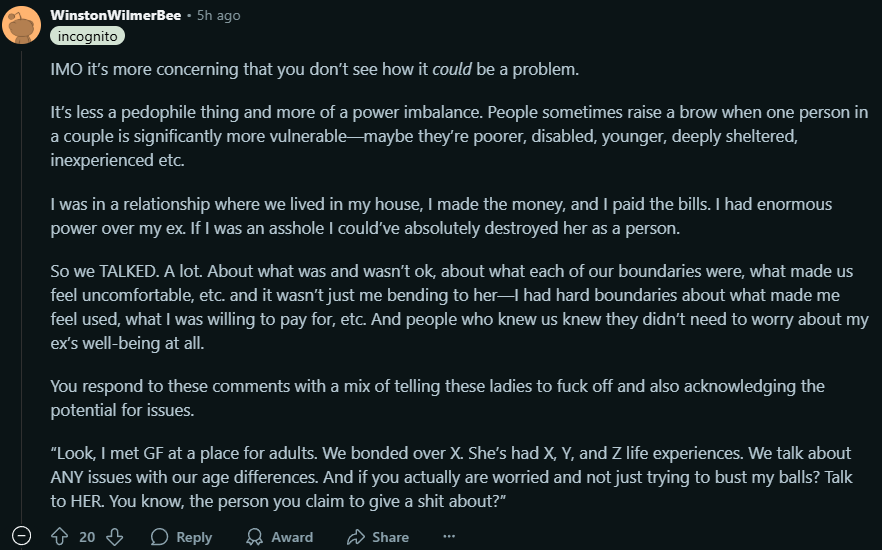Image resolution: width=882 pixels, height=550 pixels.
Task: Click the Share arrow icon
Action: (x=356, y=537)
